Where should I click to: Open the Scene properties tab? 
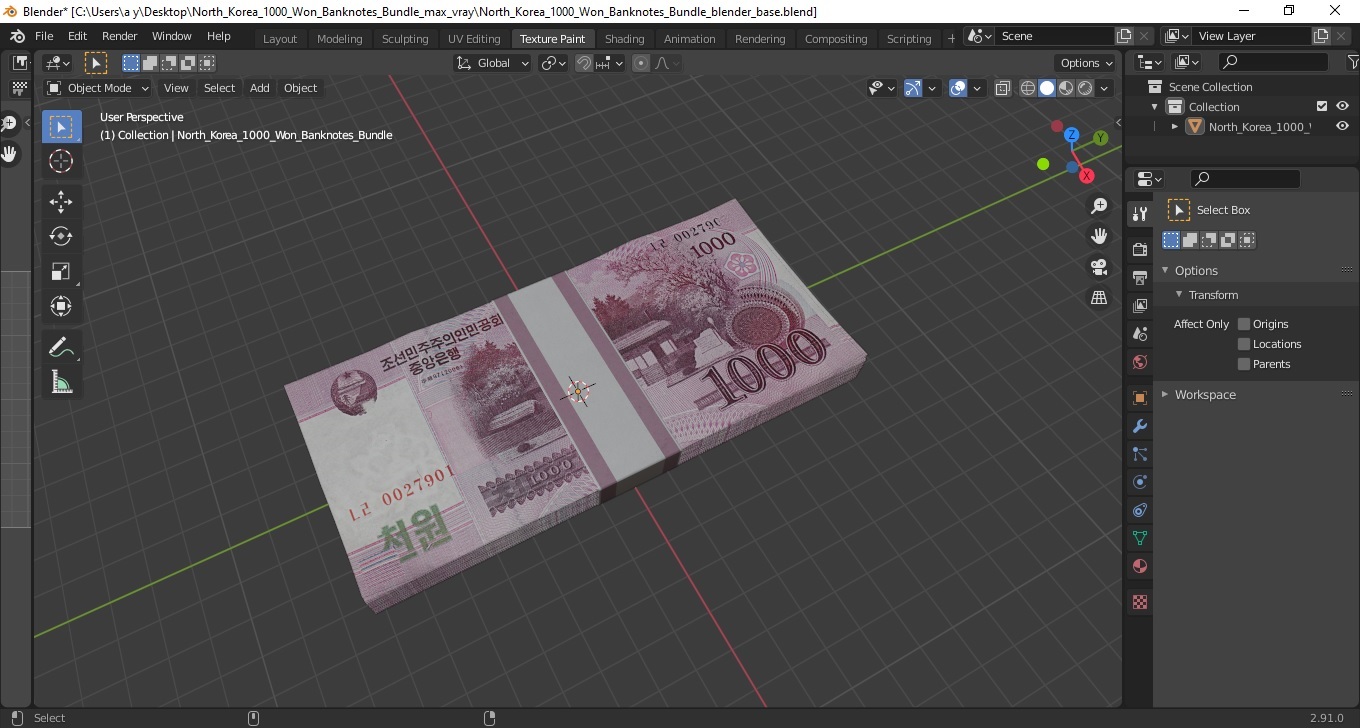coord(1139,333)
